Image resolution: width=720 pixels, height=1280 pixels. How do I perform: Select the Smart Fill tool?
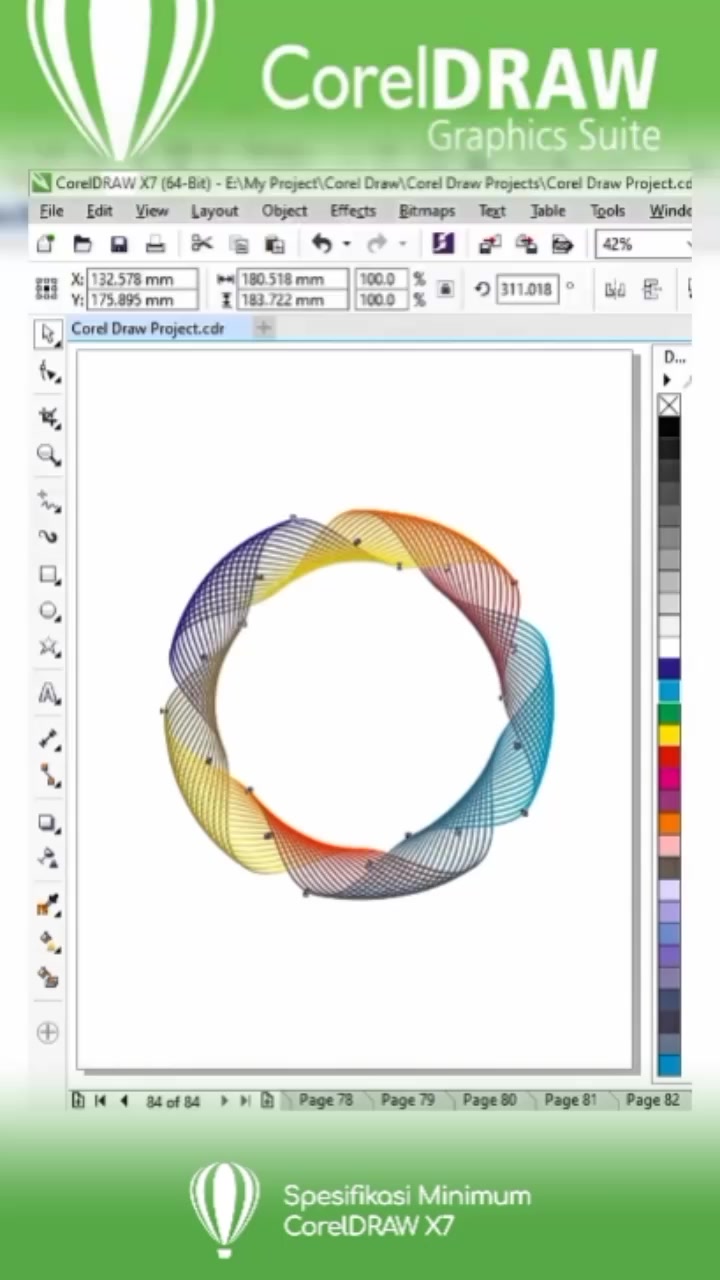47,976
